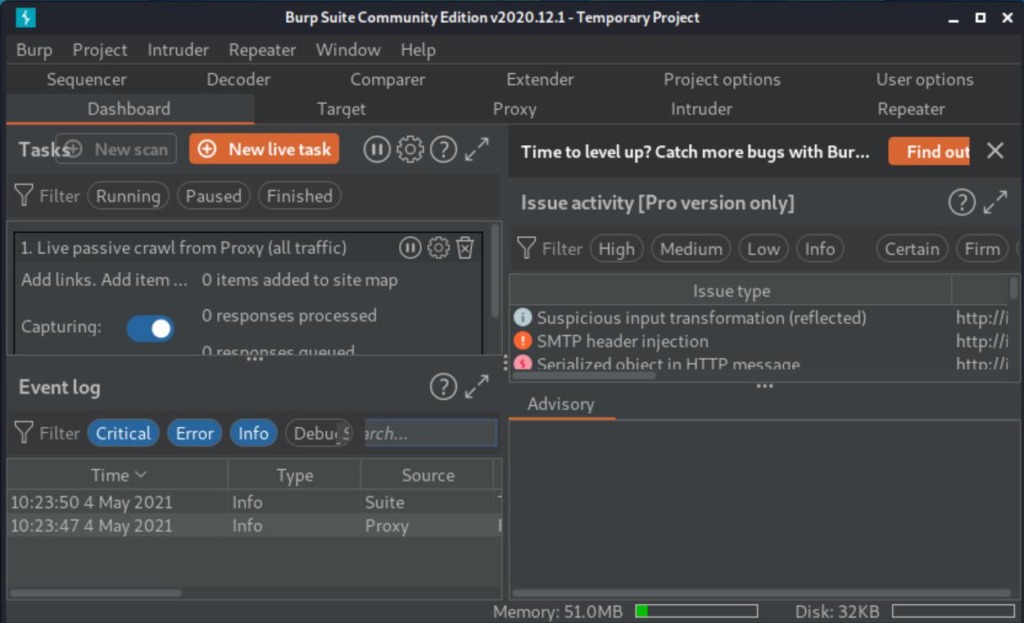Expand the Issue activity panel
Viewport: 1024px width, 623px height.
[x=995, y=202]
